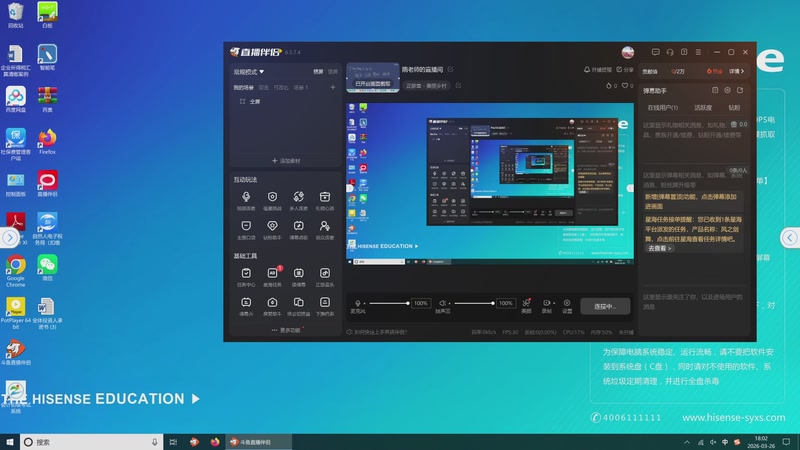Click speaker 100% value field
Screen dimensions: 800x450
click(x=506, y=303)
